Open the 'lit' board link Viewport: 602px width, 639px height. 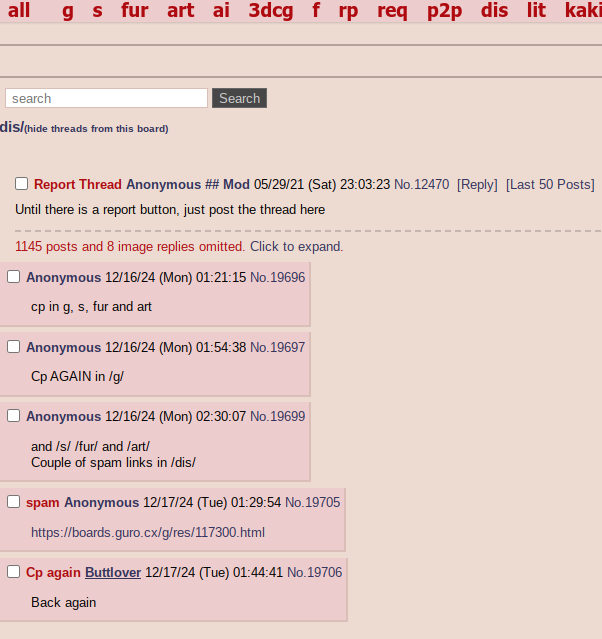[536, 10]
